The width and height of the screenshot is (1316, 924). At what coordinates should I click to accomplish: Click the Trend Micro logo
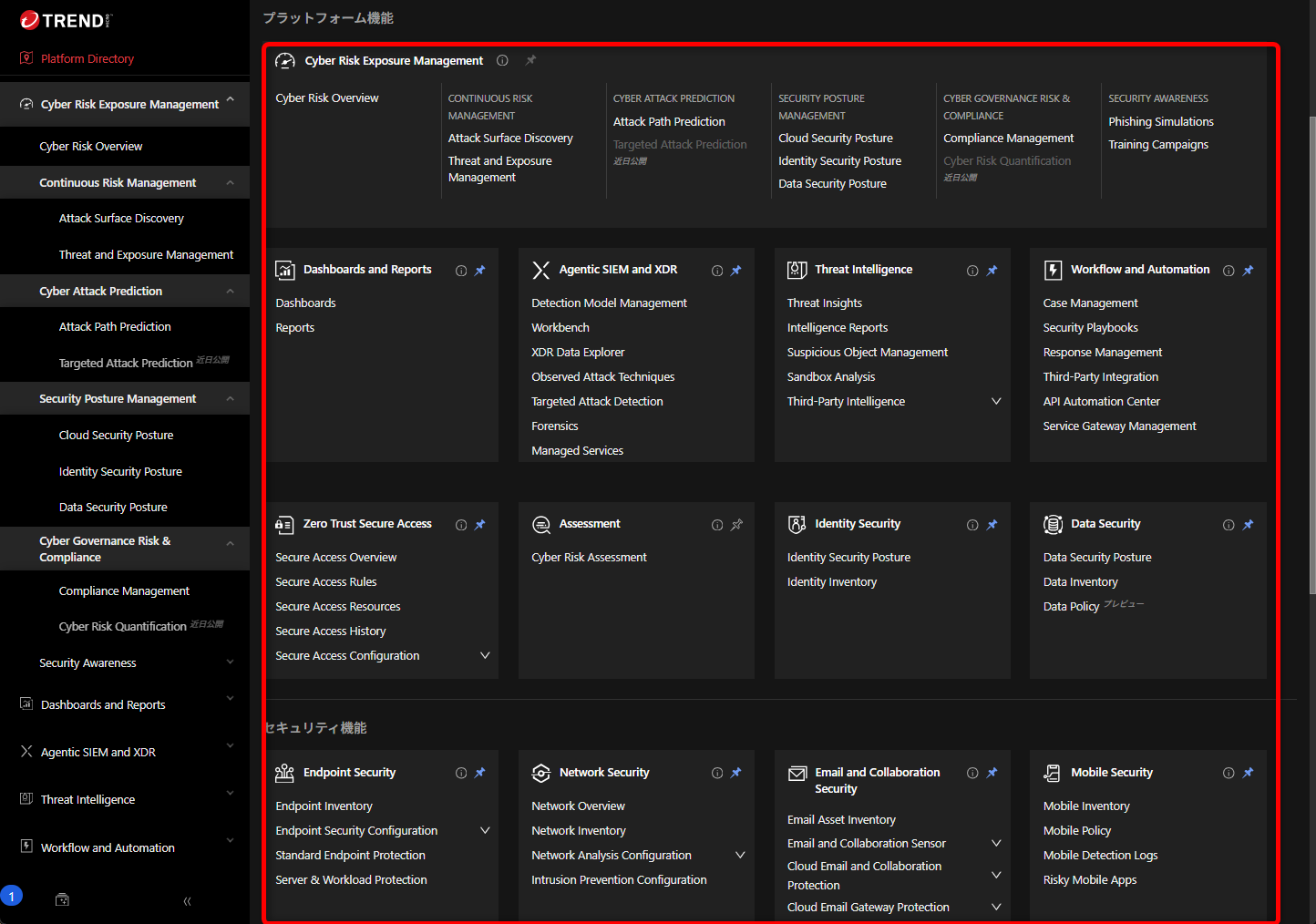pyautogui.click(x=66, y=20)
